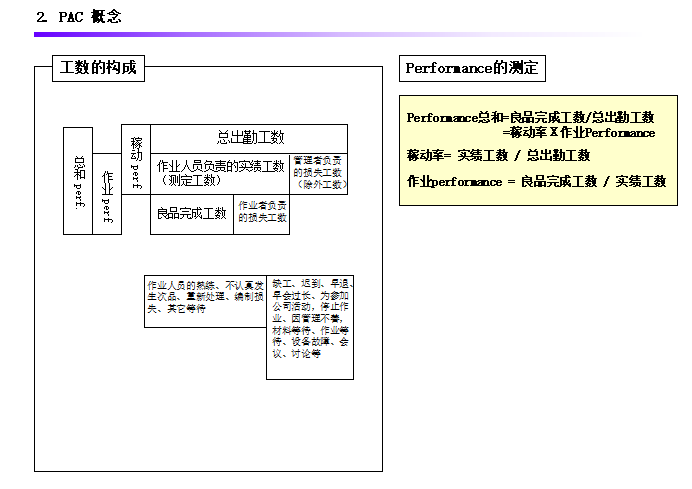Select the "=稼动率 X 作业Performance" line
The height and width of the screenshot is (489, 692).
click(578, 132)
